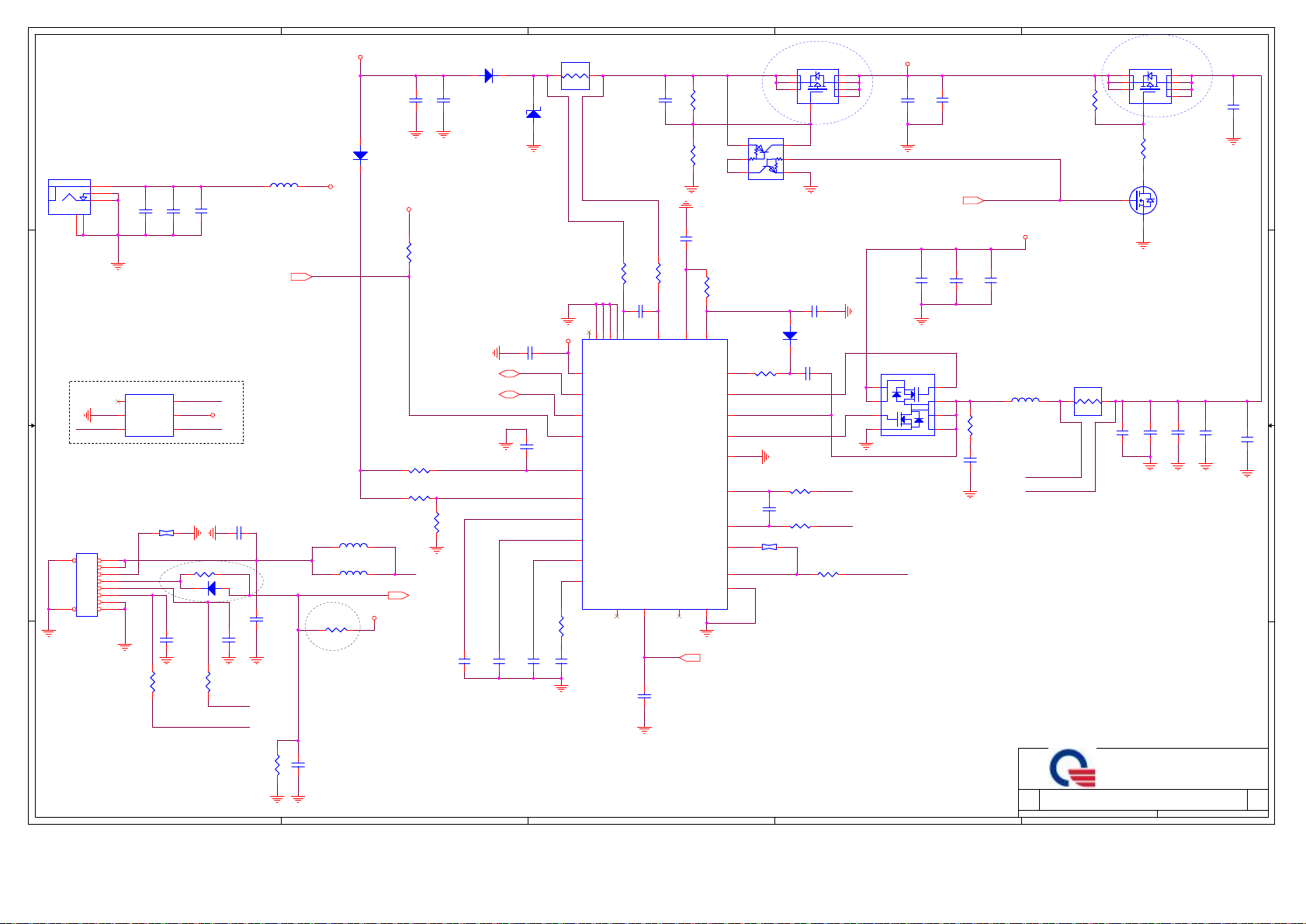This screenshot has height=924, width=1306.
Task: Select the large central controller IC rectangle
Action: (654, 474)
